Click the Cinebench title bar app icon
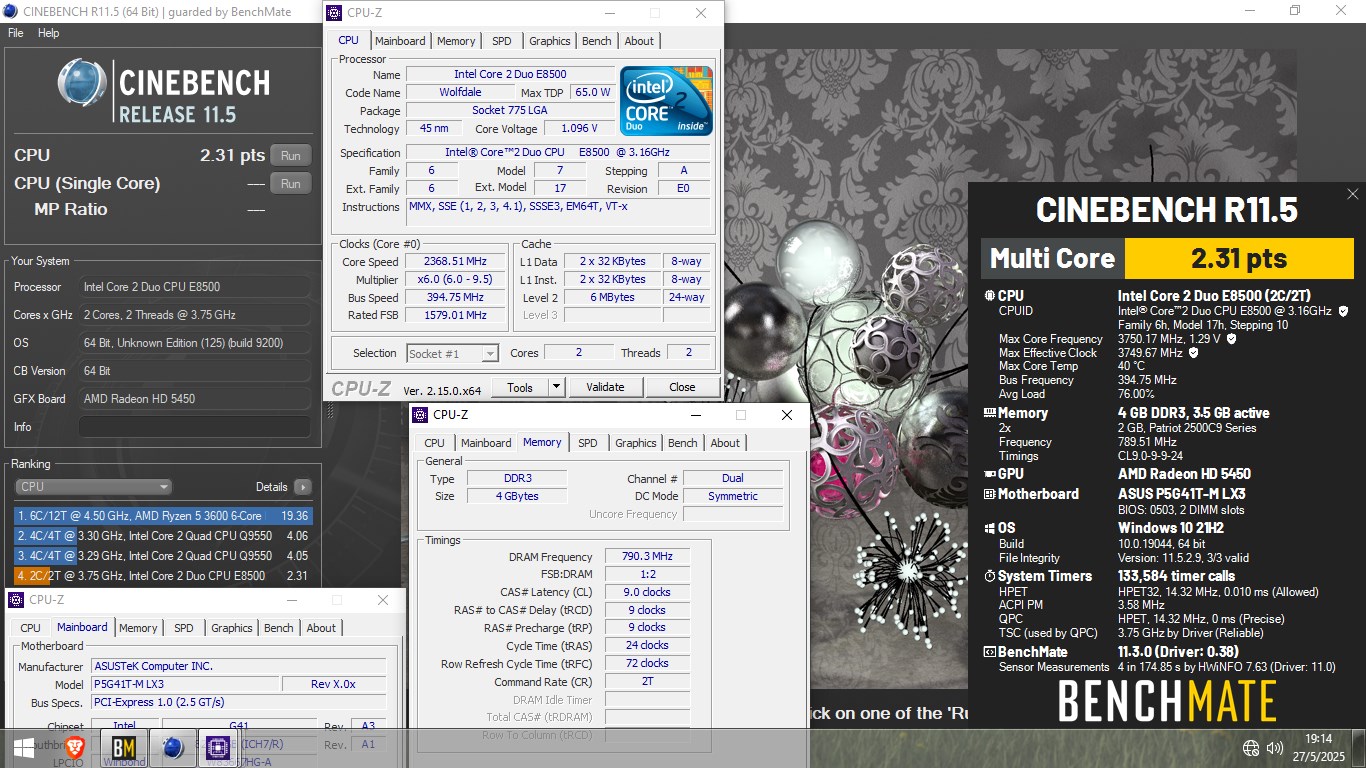 click(x=11, y=11)
